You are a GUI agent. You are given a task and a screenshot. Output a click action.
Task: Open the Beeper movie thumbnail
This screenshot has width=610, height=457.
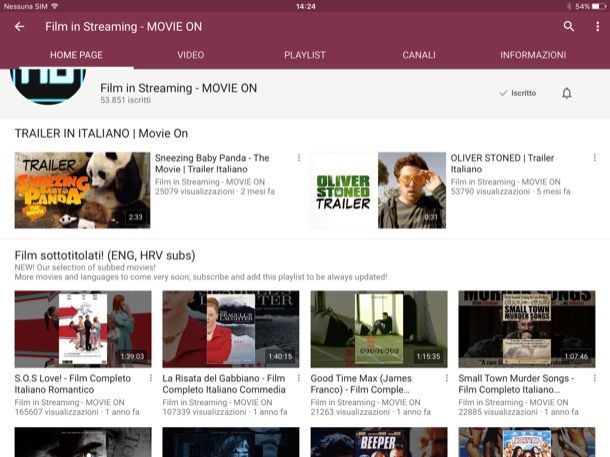point(379,442)
